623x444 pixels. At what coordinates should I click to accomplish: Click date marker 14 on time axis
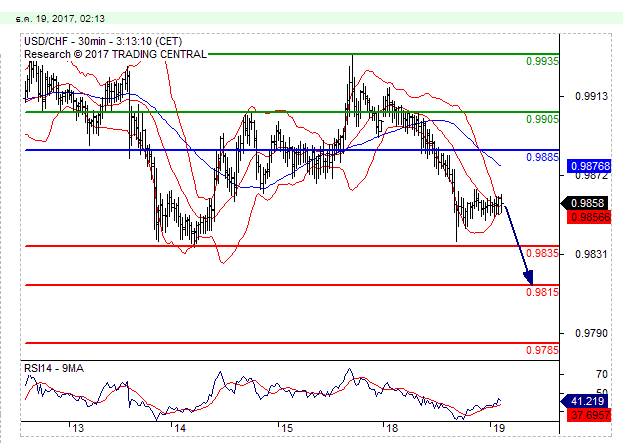[x=180, y=428]
